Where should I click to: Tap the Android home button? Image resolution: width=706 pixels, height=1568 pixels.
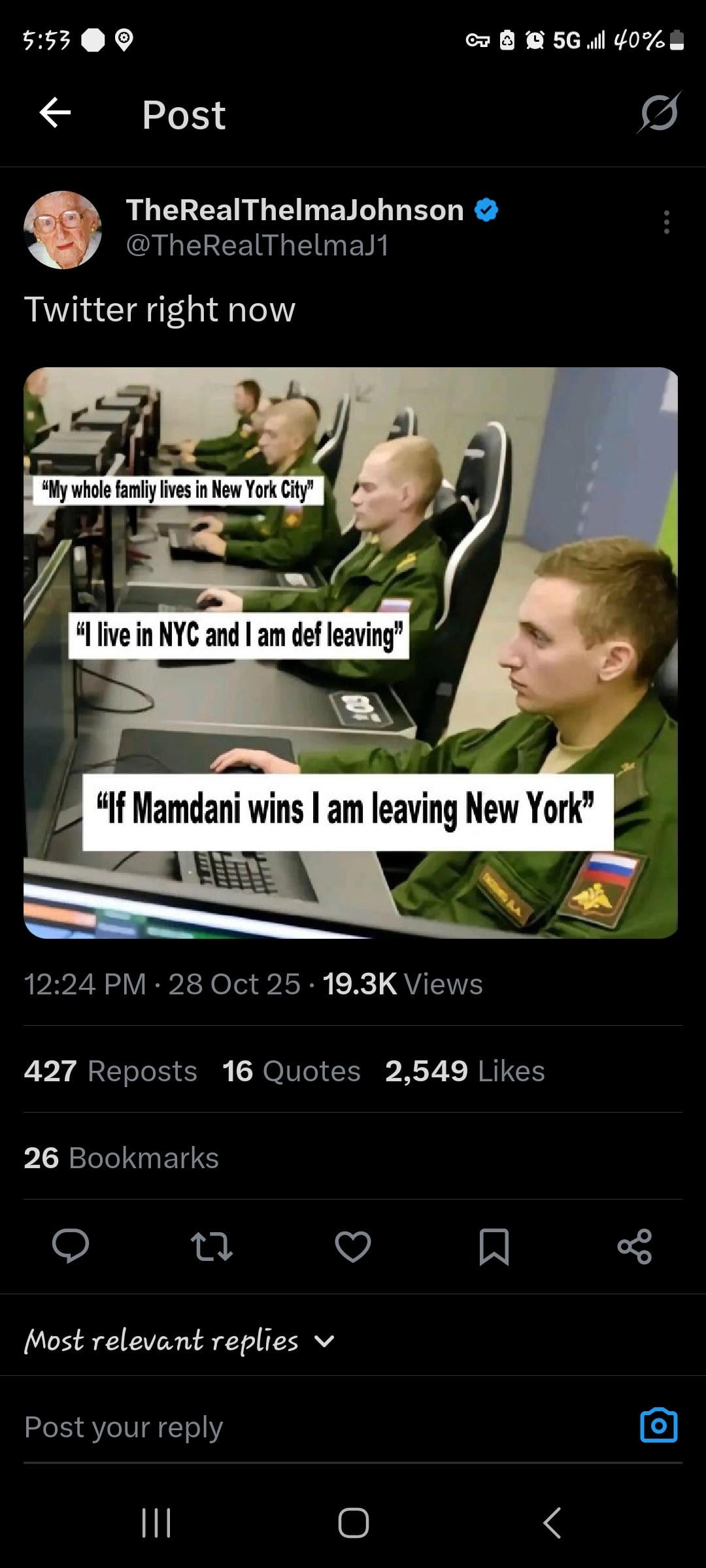pyautogui.click(x=354, y=1523)
